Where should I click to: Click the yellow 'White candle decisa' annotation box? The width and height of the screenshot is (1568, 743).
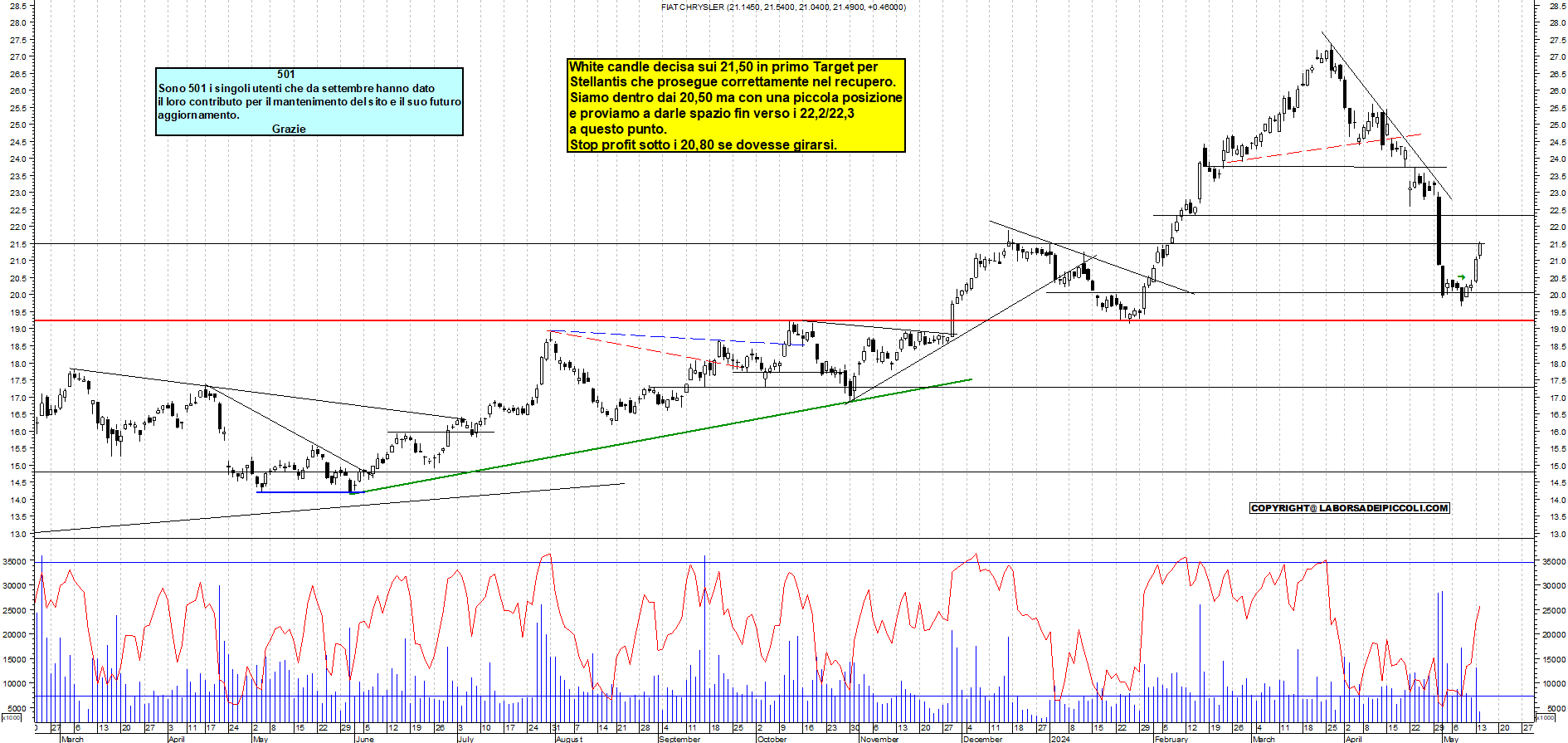[x=736, y=105]
